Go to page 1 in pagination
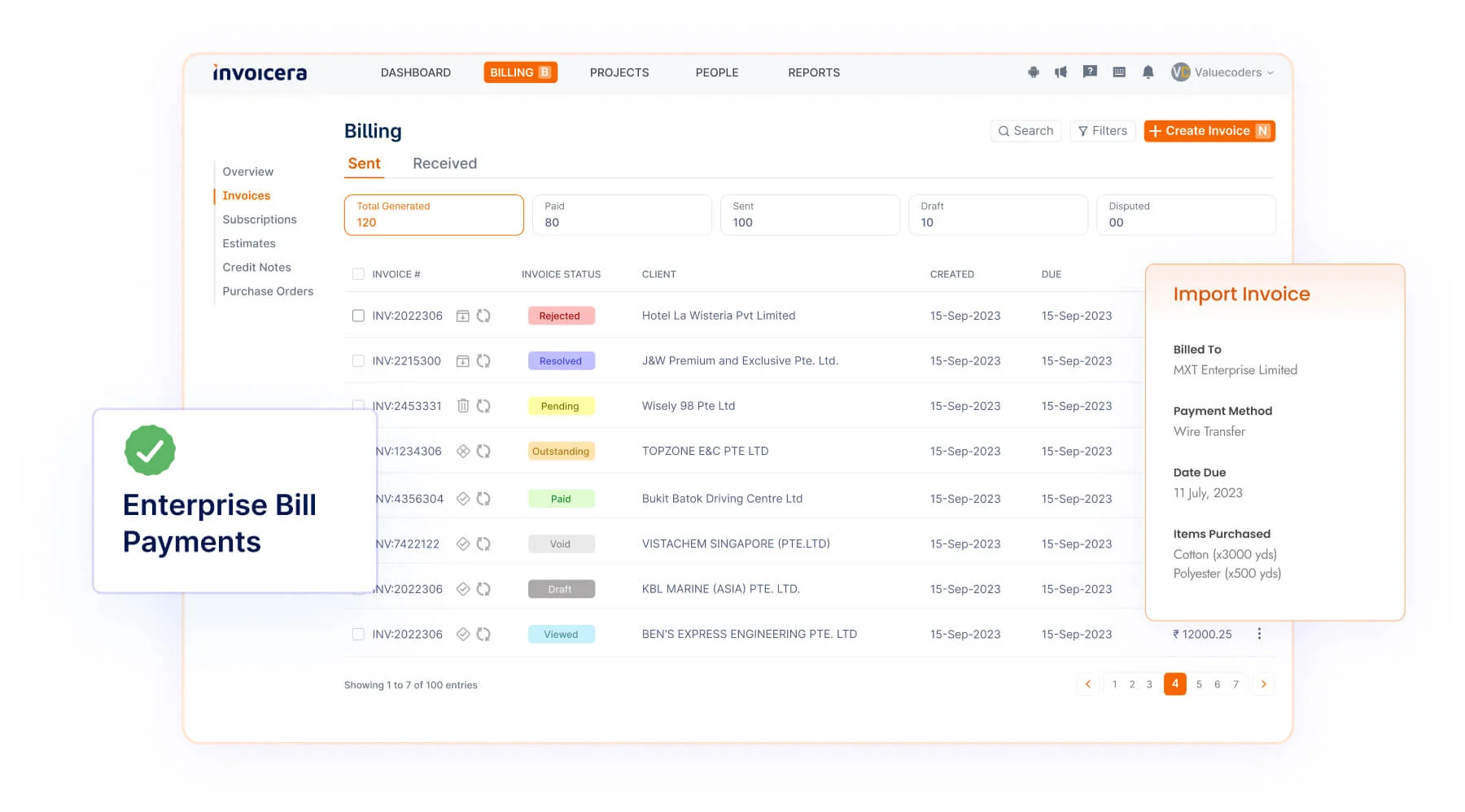1465x812 pixels. [x=1114, y=684]
